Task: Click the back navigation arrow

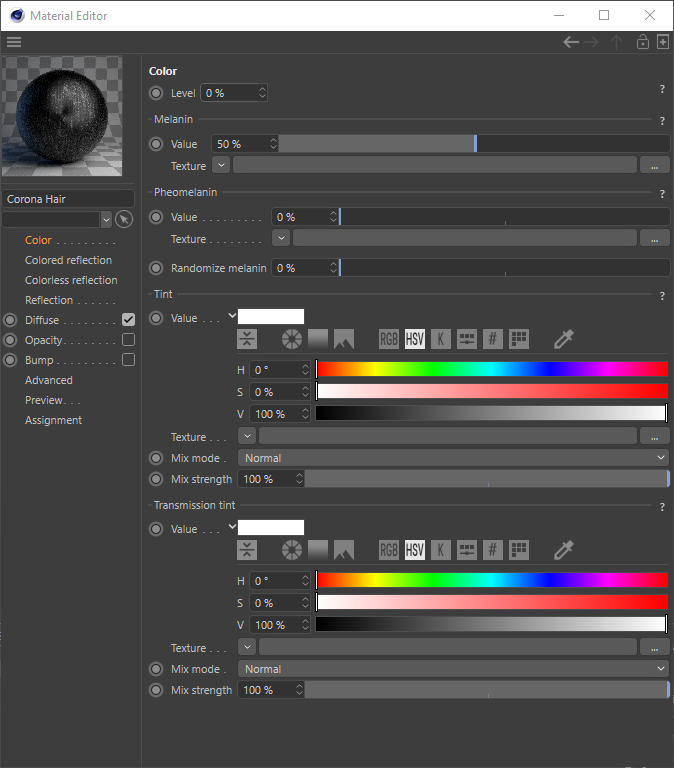Action: pos(571,42)
